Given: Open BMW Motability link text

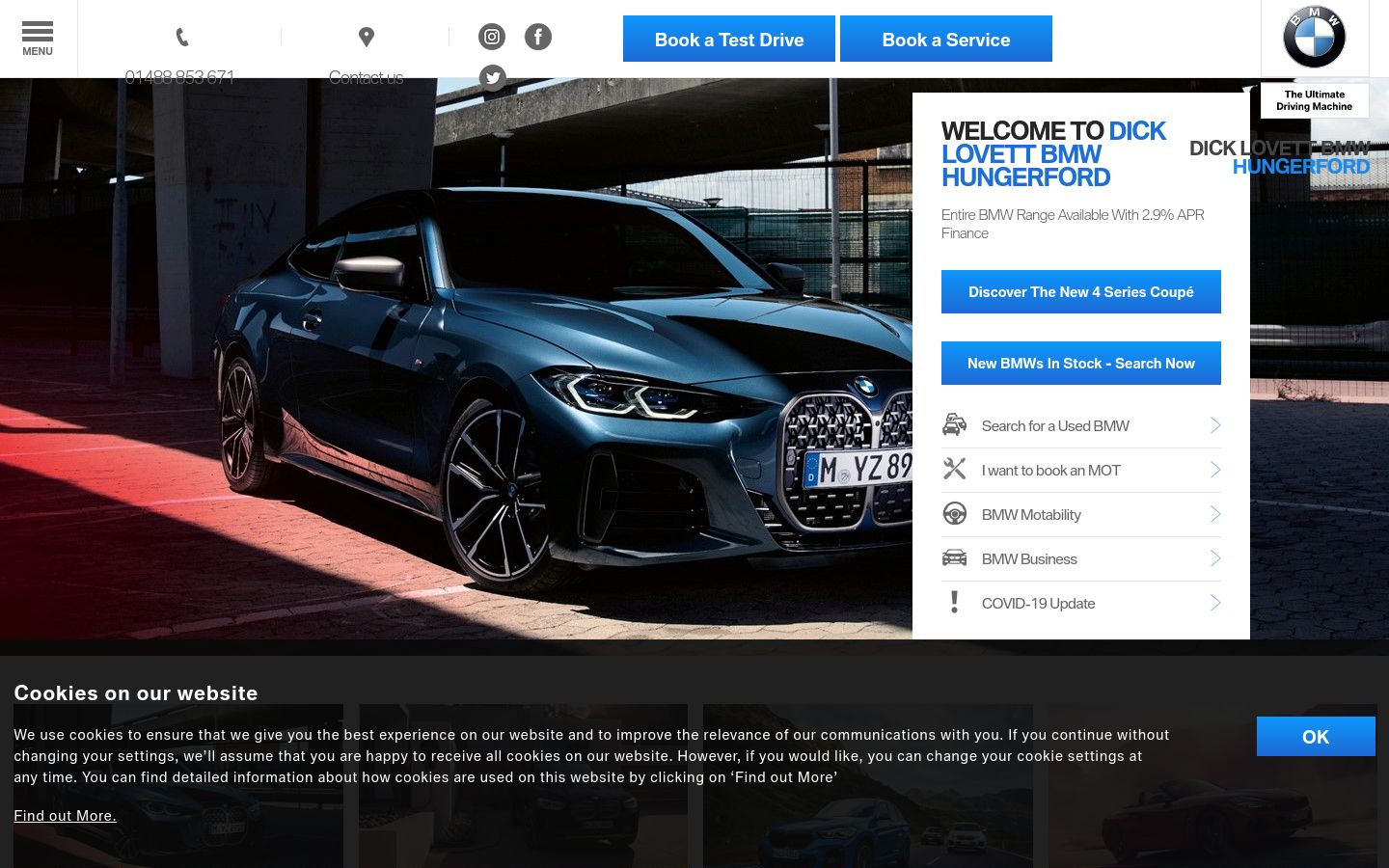Looking at the screenshot, I should tap(1031, 514).
